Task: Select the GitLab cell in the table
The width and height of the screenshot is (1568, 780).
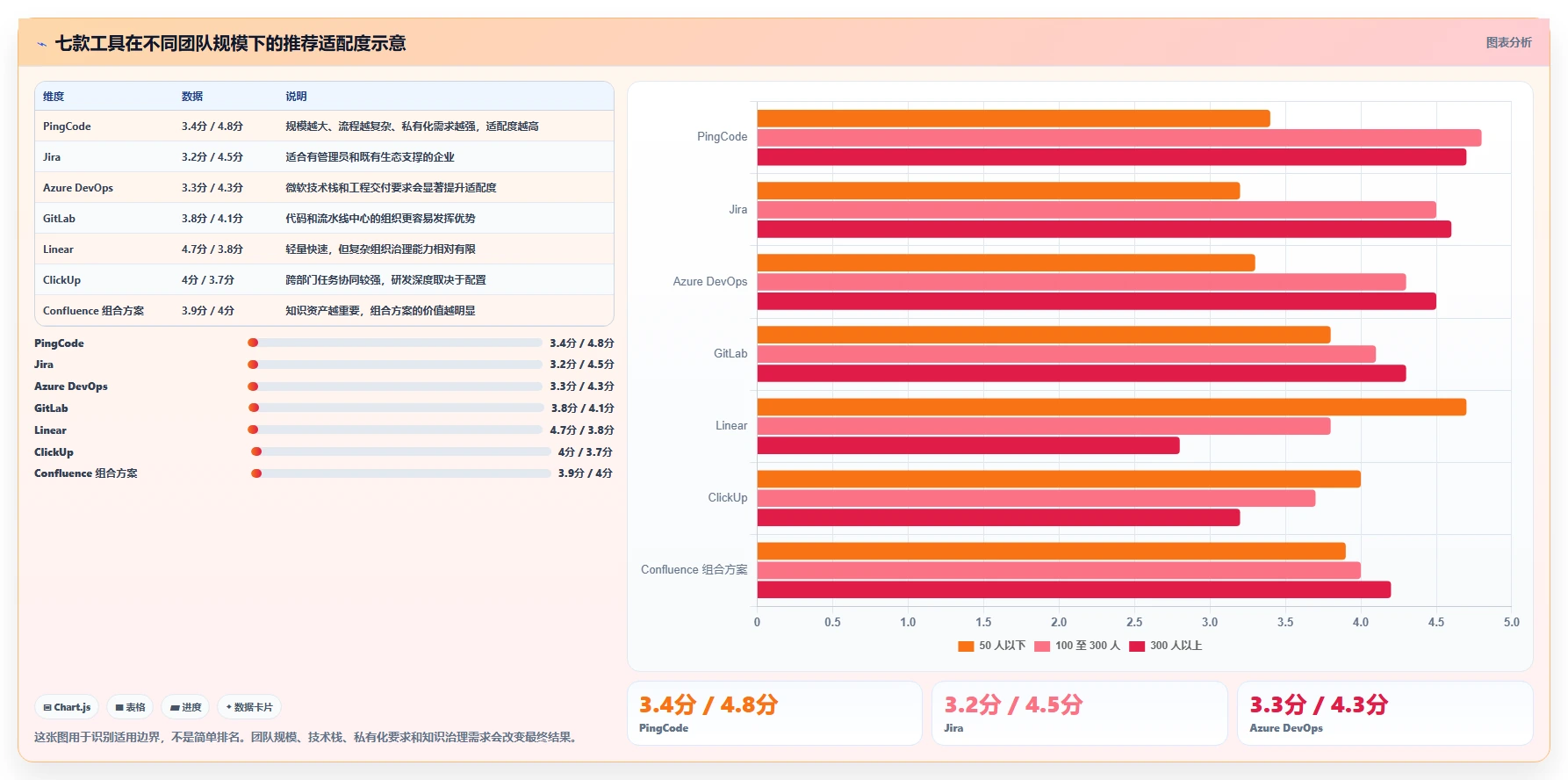Action: [59, 219]
